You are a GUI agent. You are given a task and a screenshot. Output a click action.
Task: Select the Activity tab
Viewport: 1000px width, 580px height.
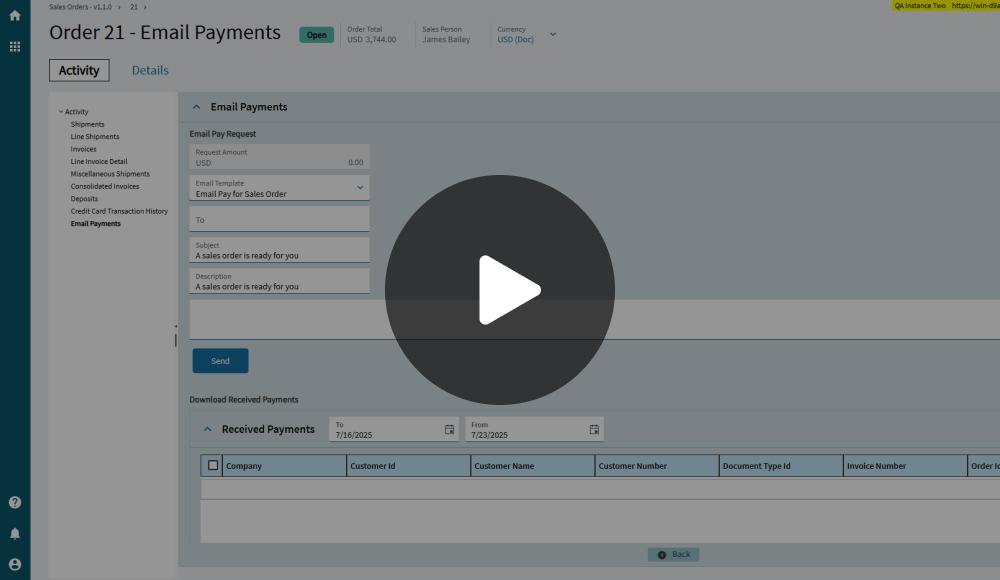click(x=79, y=70)
